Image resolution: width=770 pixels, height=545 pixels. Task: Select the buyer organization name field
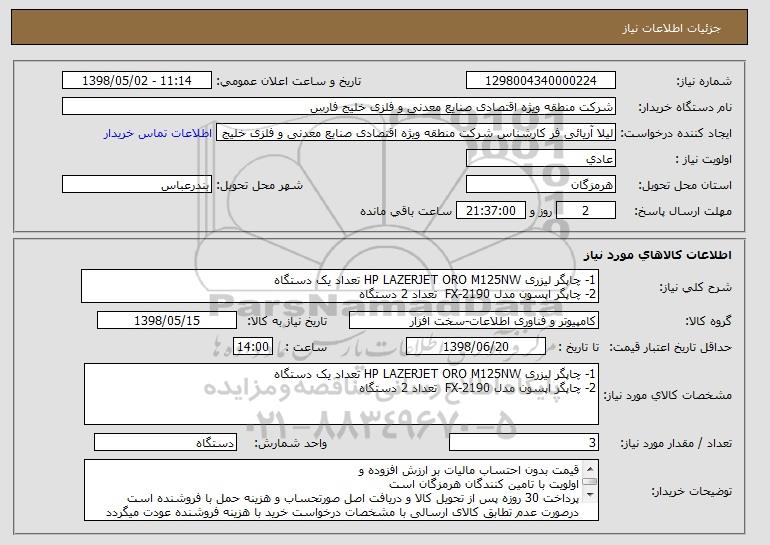(339, 107)
